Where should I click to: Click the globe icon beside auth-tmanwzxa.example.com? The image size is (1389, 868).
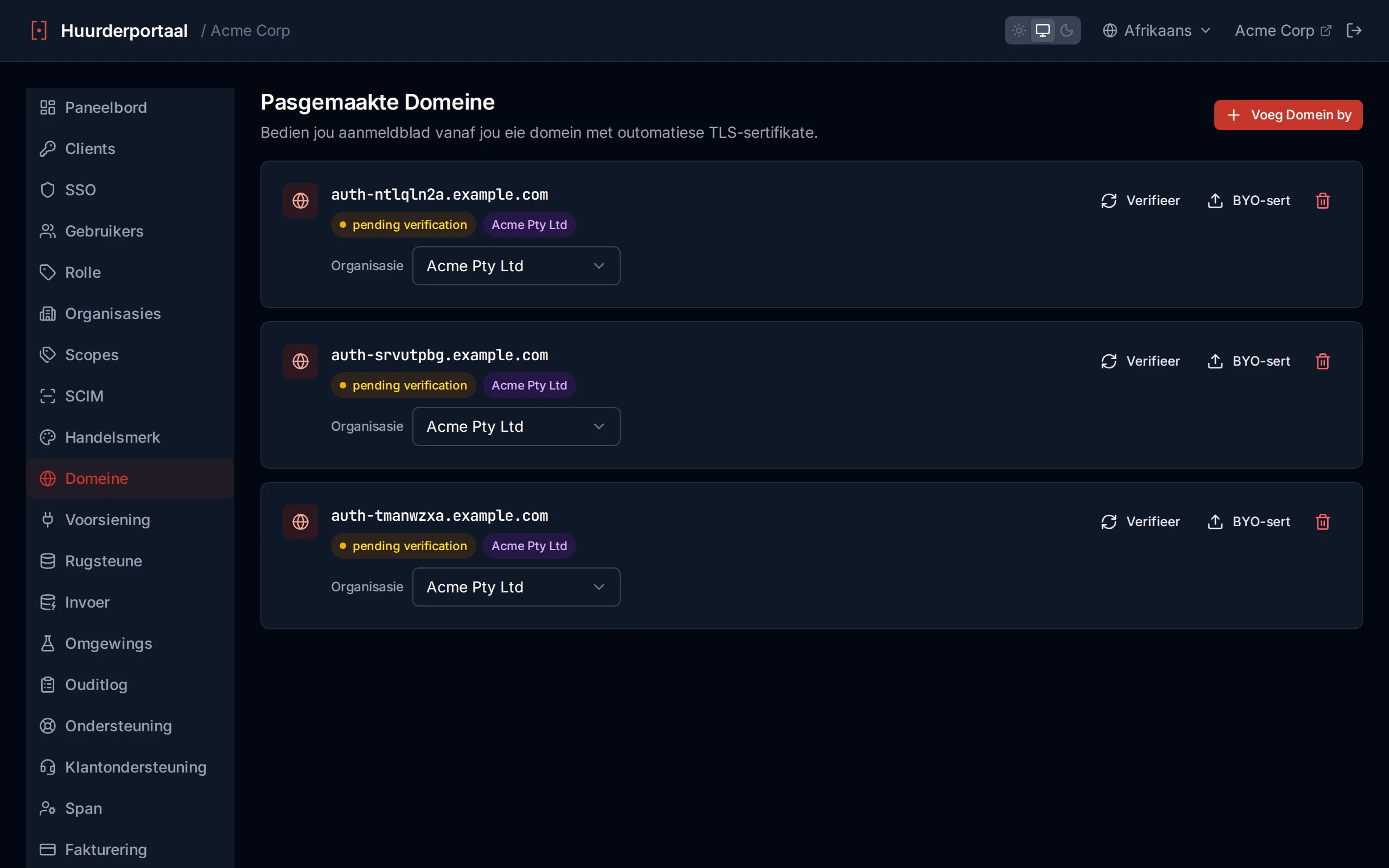point(301,522)
